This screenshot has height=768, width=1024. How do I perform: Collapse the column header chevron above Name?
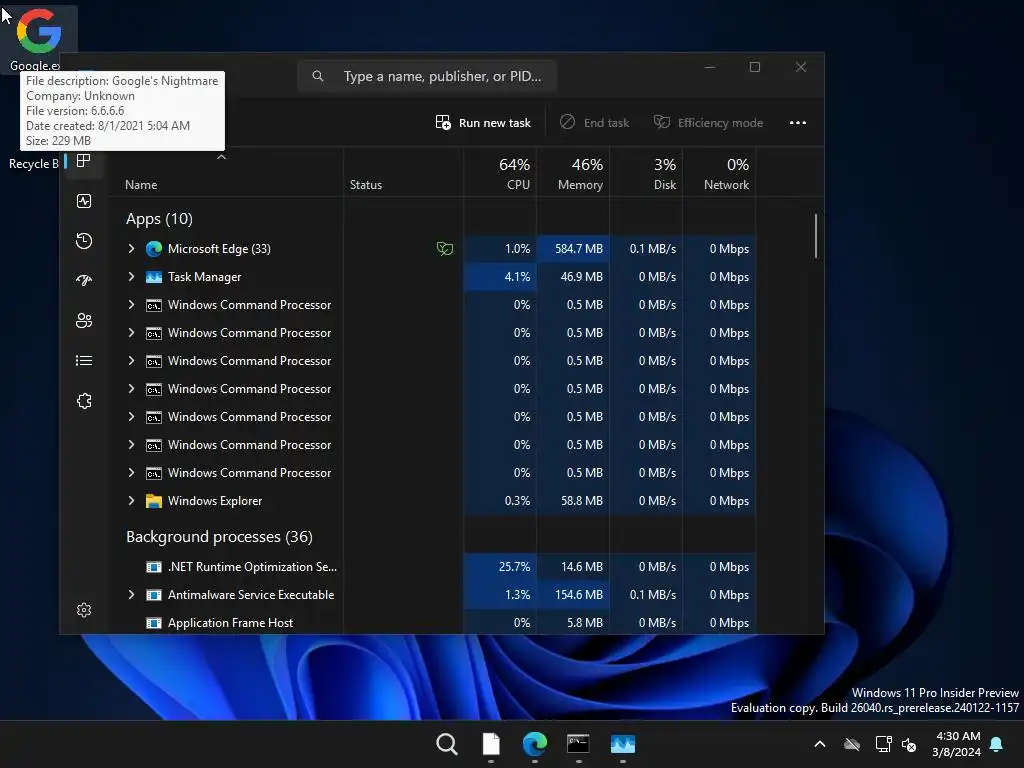point(221,157)
